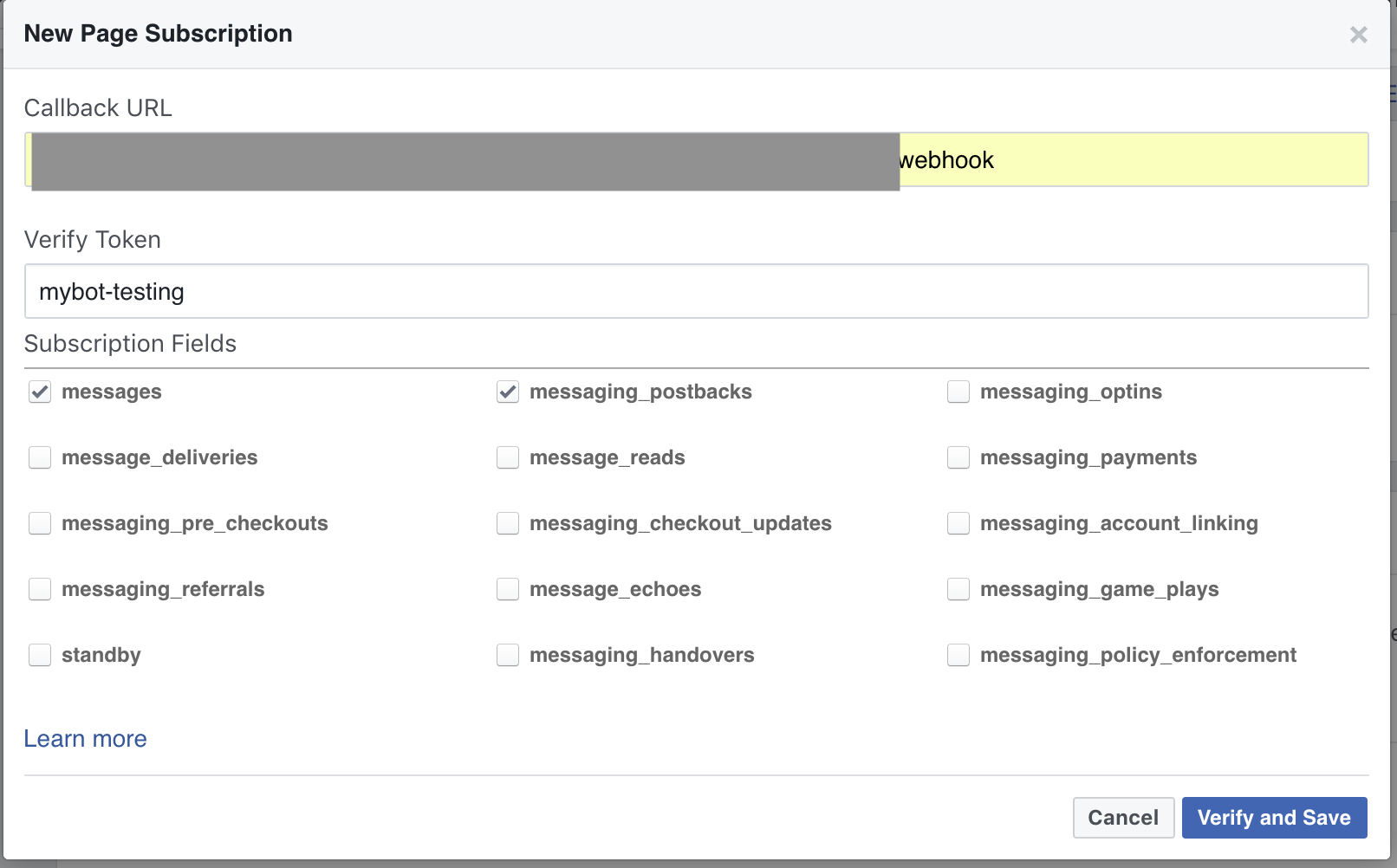Enable the message_deliveries checkbox
The height and width of the screenshot is (868, 1397).
(x=39, y=457)
